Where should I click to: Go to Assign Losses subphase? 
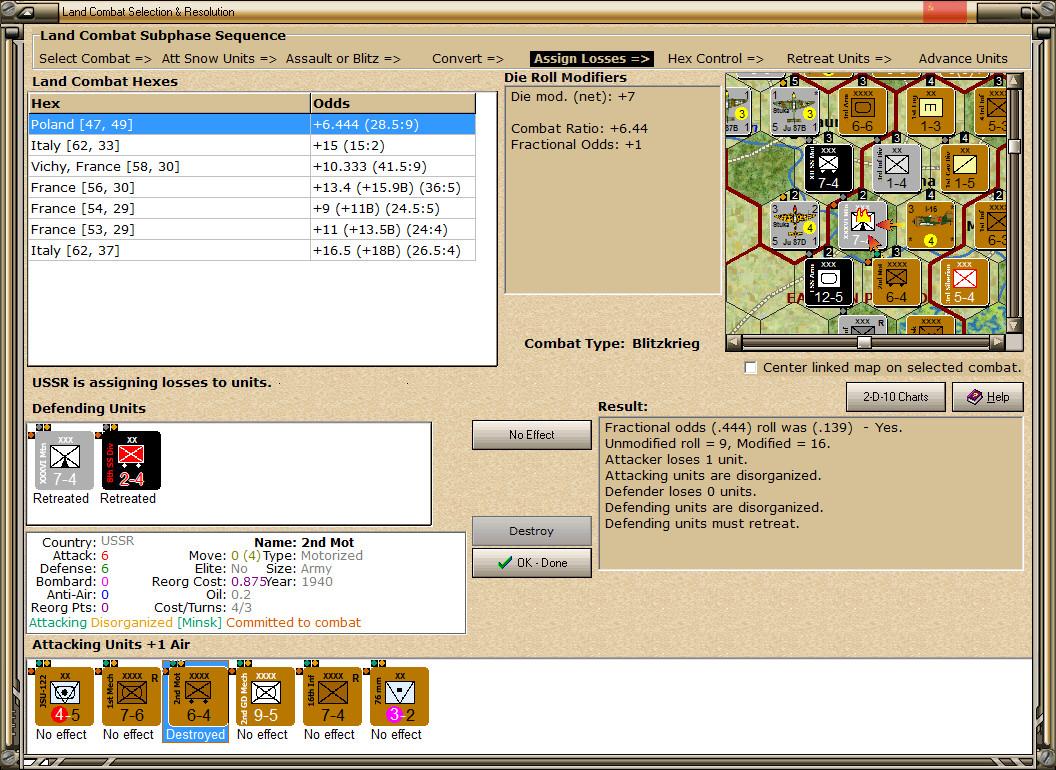point(592,59)
